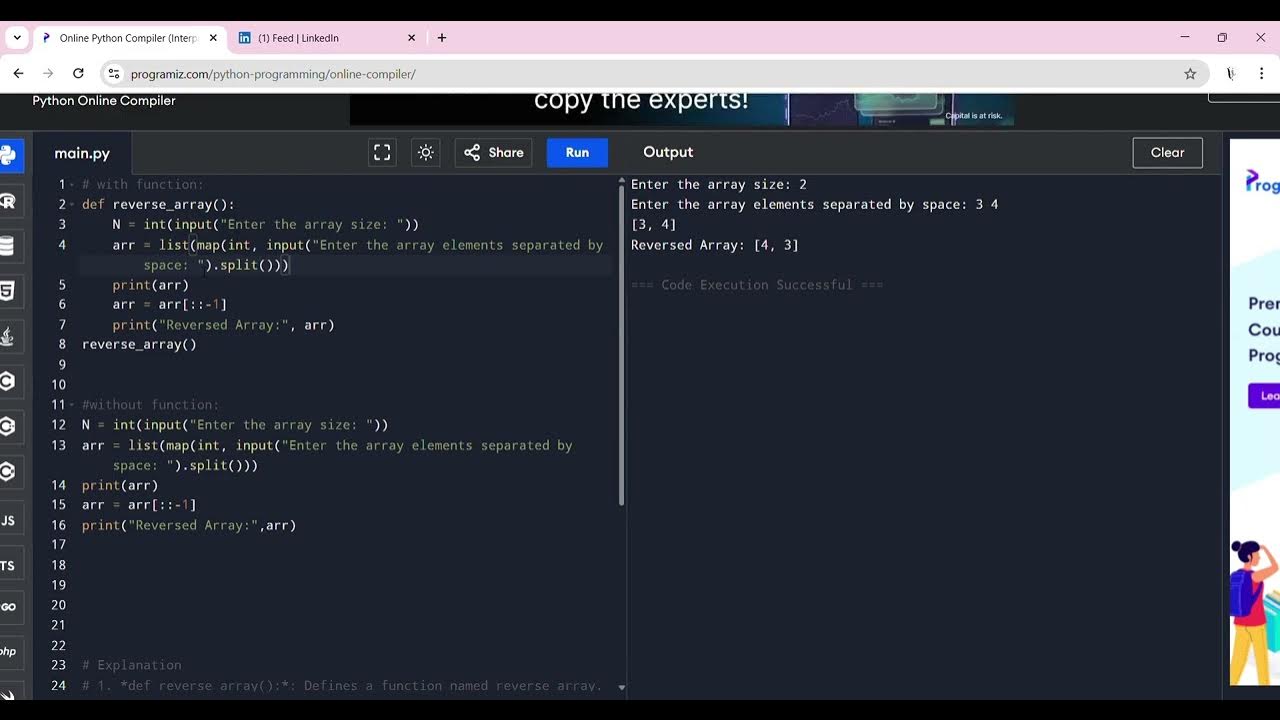1280x720 pixels.
Task: Switch to LinkedIn Feed tab
Action: tap(326, 38)
